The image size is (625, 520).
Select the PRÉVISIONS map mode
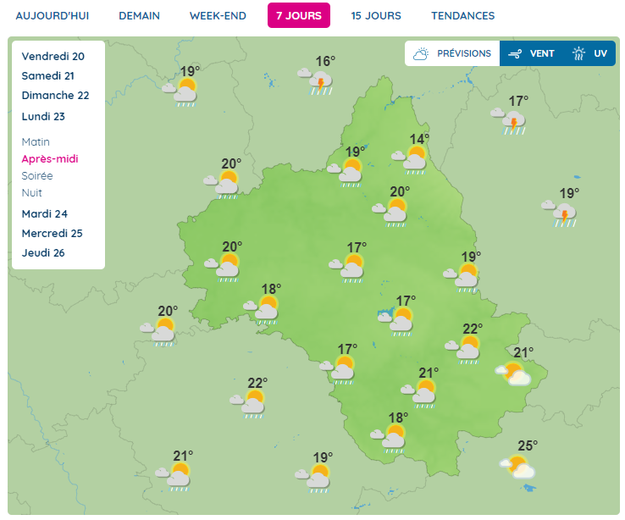coord(452,53)
